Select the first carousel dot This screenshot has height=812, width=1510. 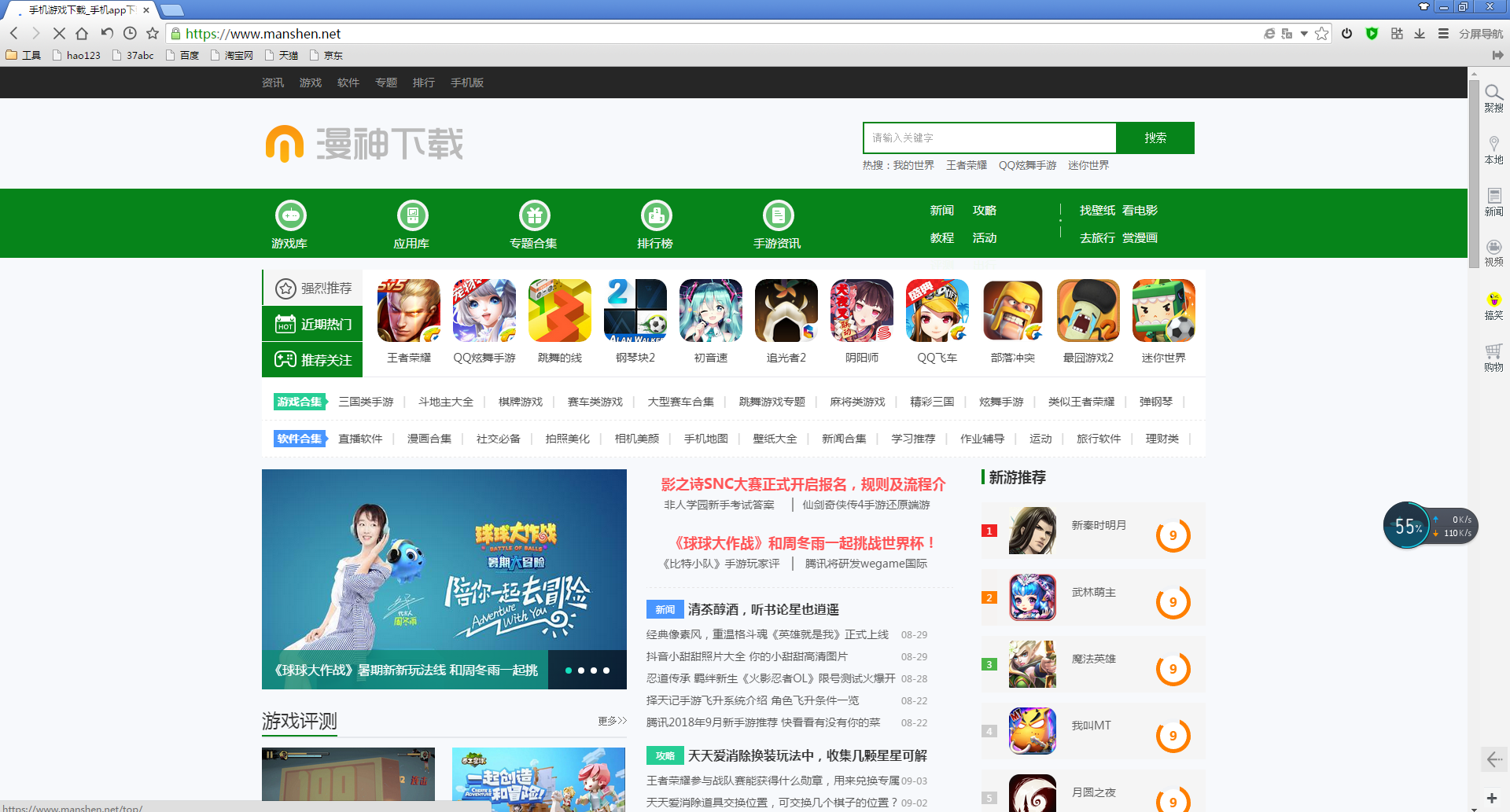(x=569, y=671)
